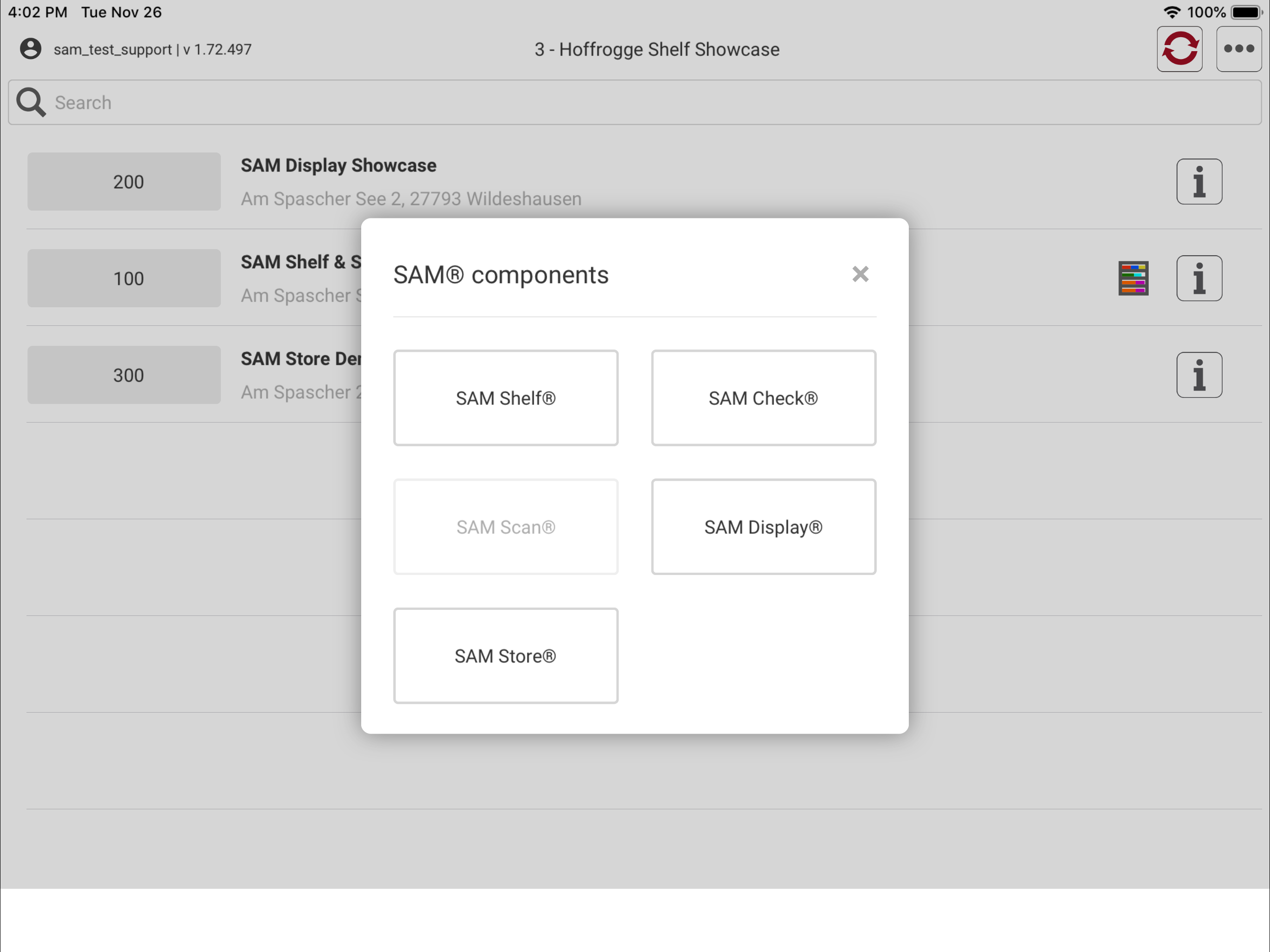Tap address Am Spascher See 2, 27793 Wildeshausen
This screenshot has width=1270, height=952.
[411, 198]
